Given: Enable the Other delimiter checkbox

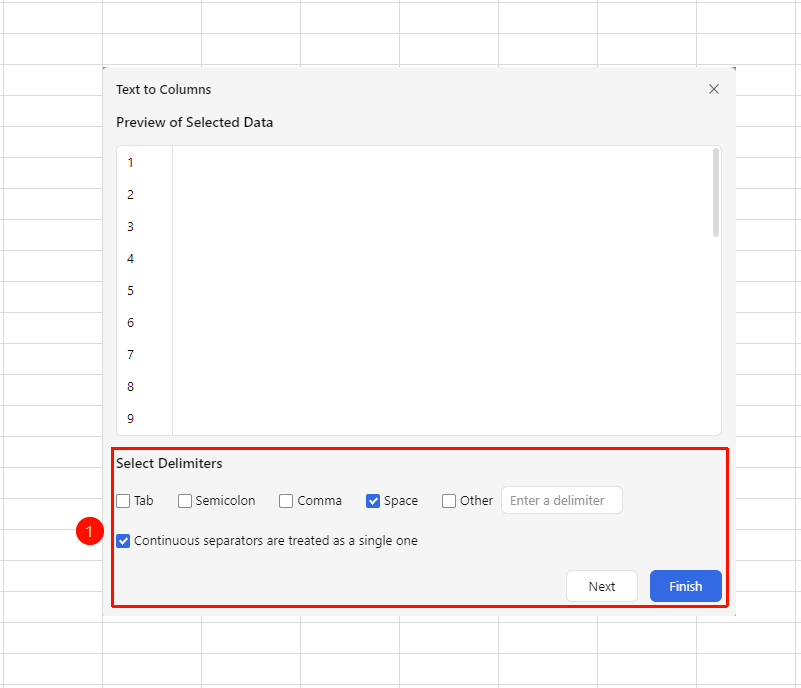Looking at the screenshot, I should click(x=449, y=501).
